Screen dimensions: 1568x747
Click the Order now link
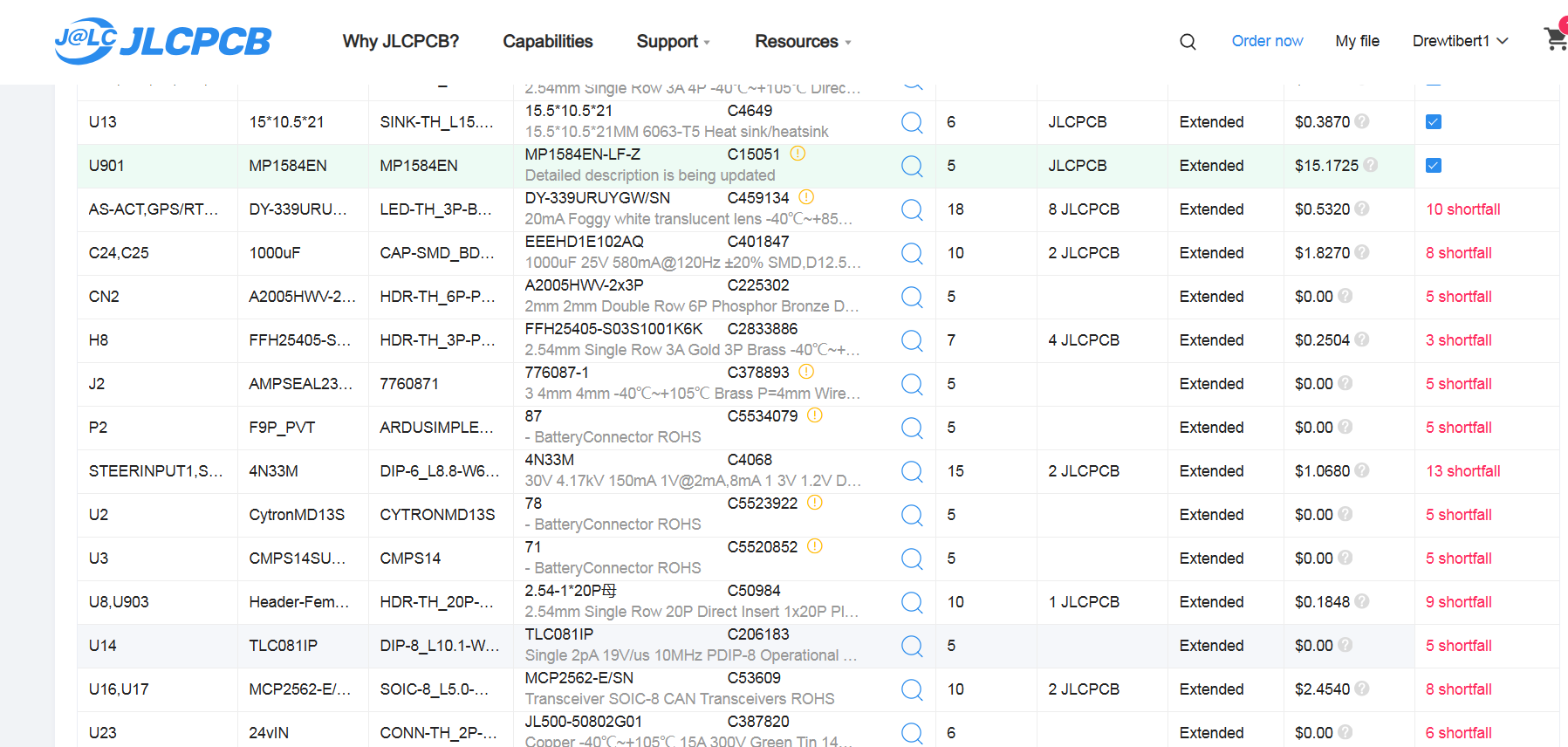pos(1267,41)
